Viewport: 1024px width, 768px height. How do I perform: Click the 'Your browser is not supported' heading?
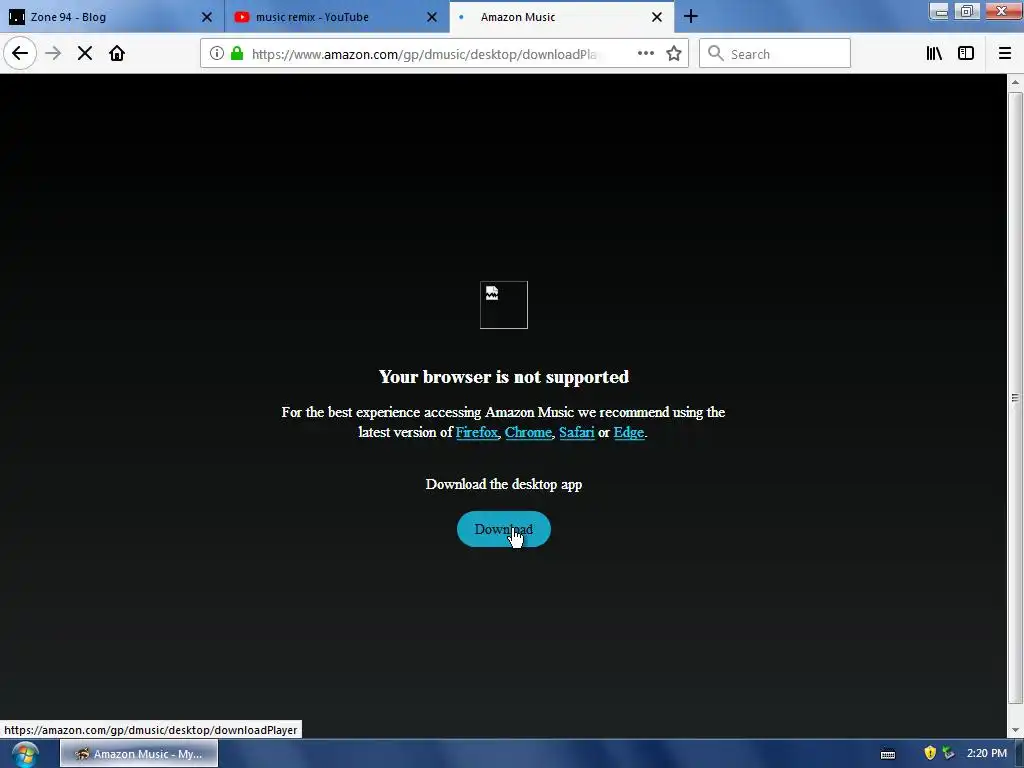click(x=504, y=377)
